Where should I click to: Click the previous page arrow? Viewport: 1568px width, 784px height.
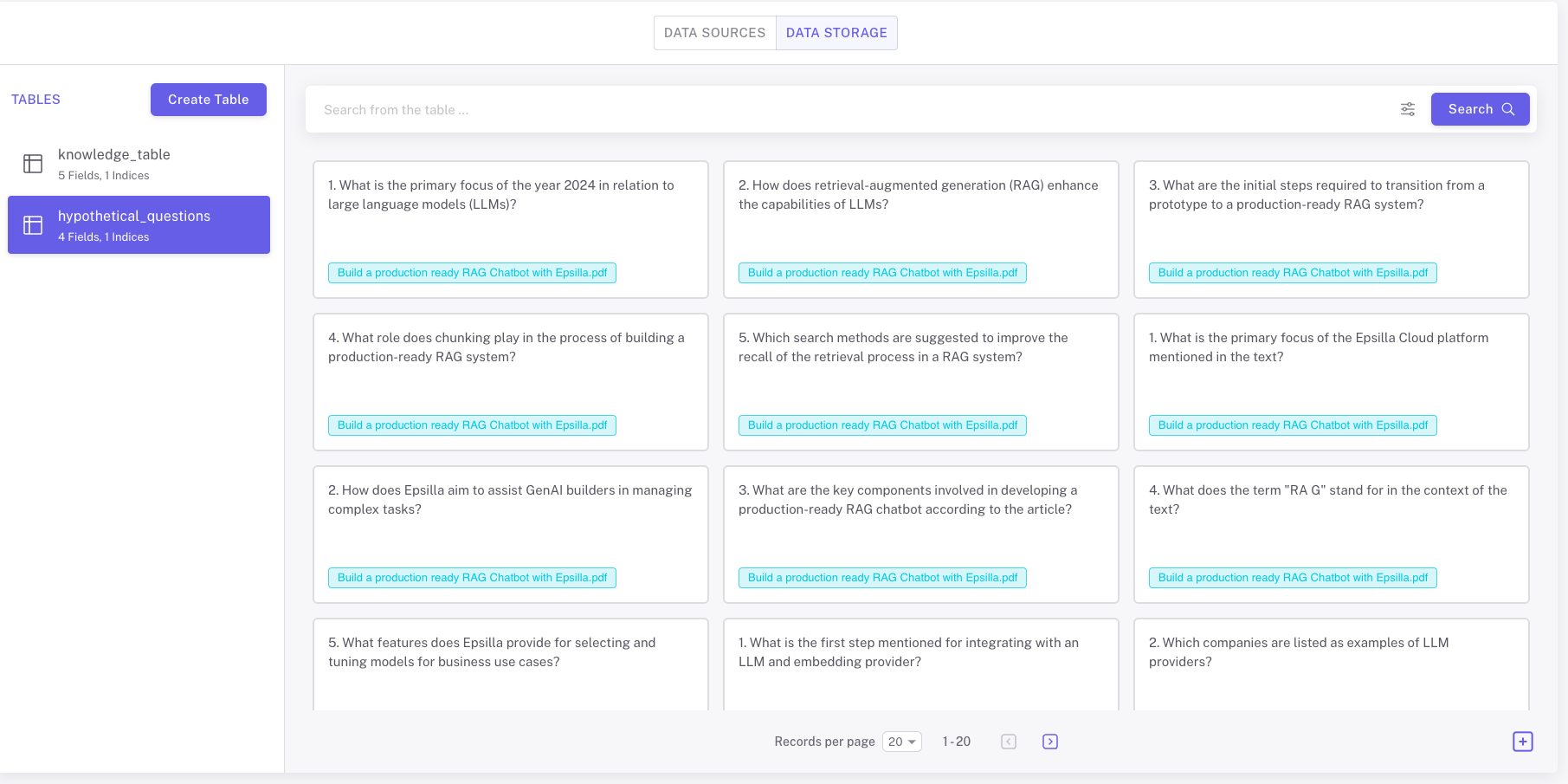pyautogui.click(x=1009, y=742)
